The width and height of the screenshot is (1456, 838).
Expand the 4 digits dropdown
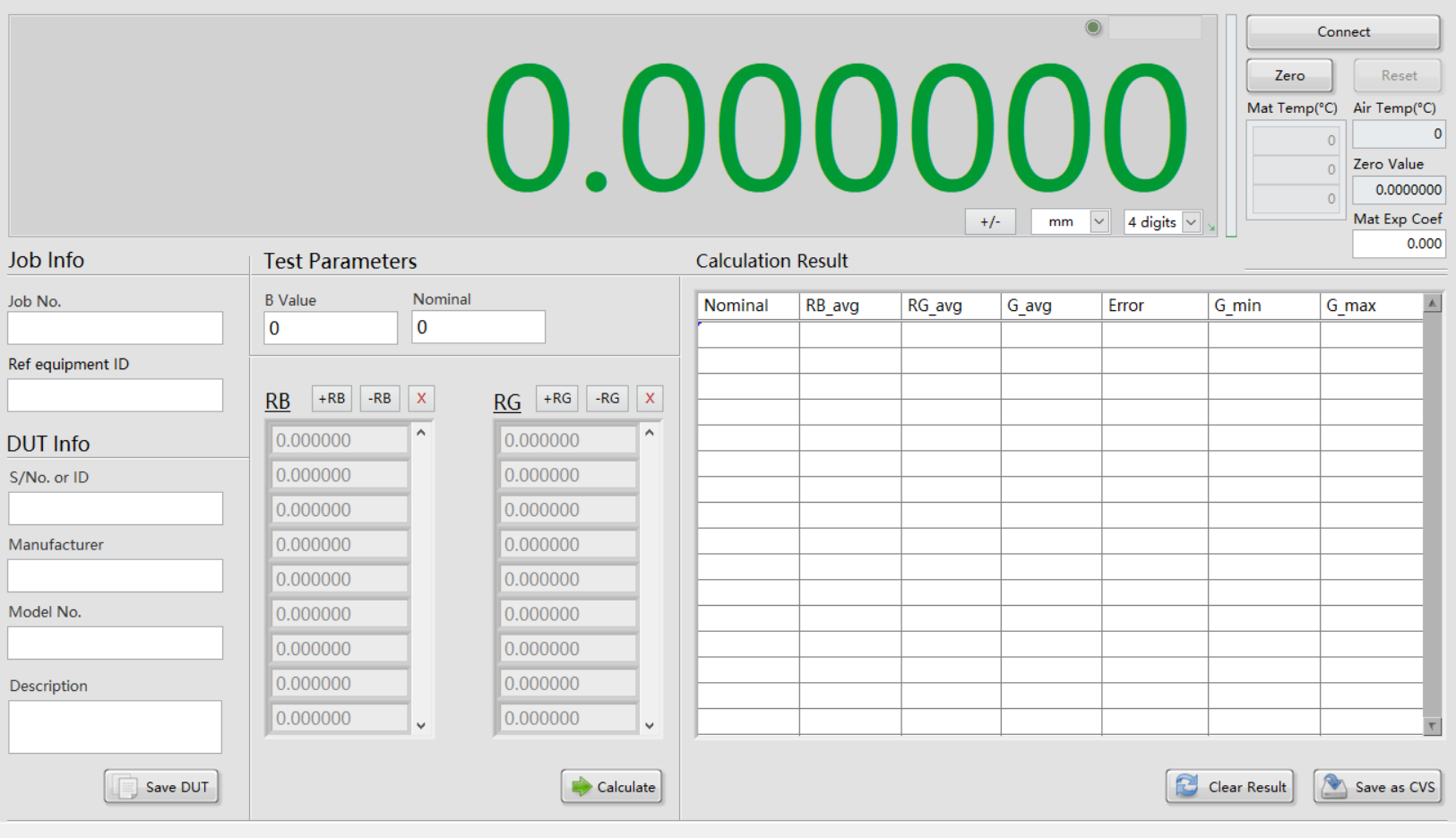tap(1191, 222)
